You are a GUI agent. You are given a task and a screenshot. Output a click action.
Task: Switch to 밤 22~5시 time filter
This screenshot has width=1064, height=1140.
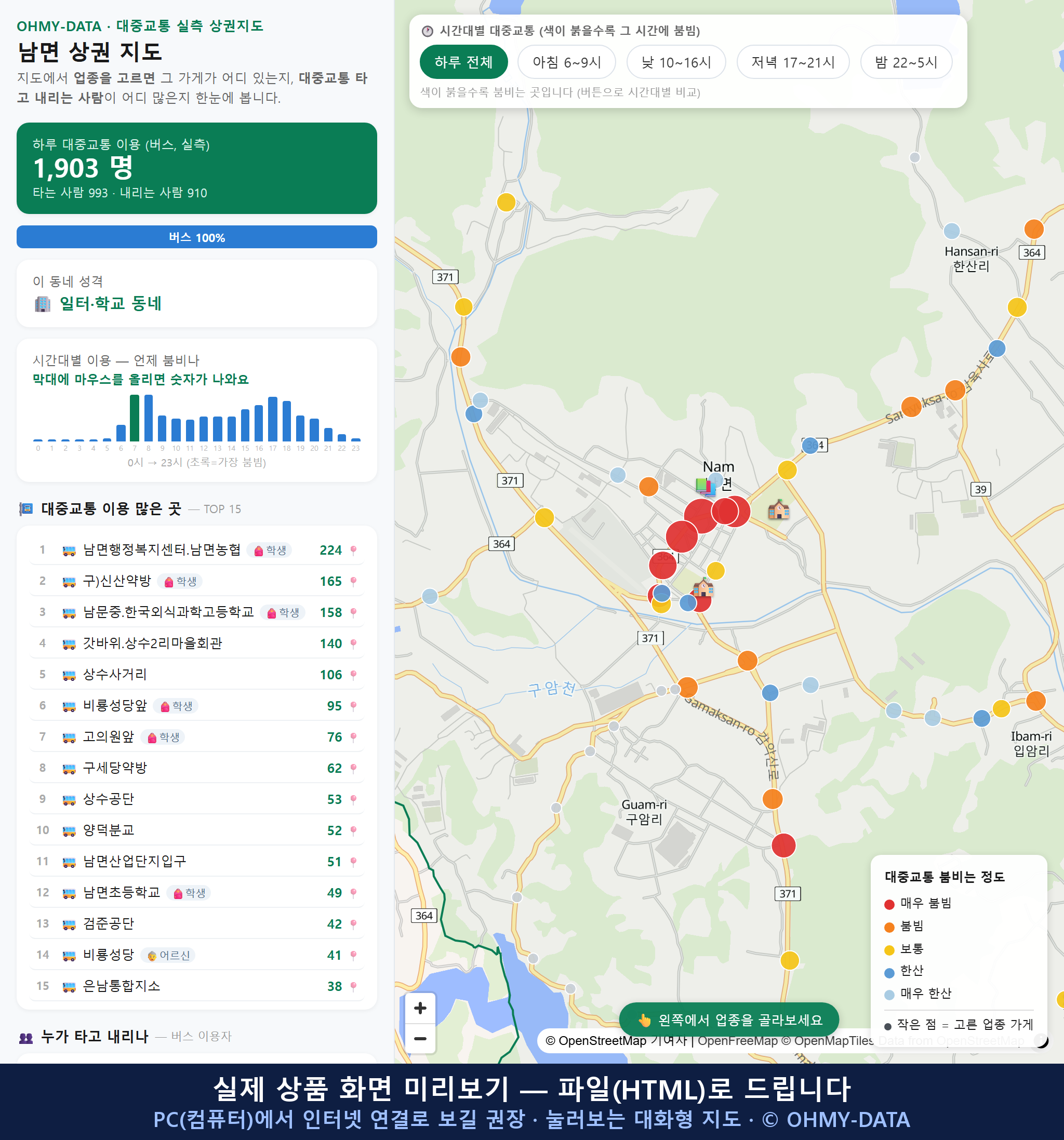pos(906,62)
